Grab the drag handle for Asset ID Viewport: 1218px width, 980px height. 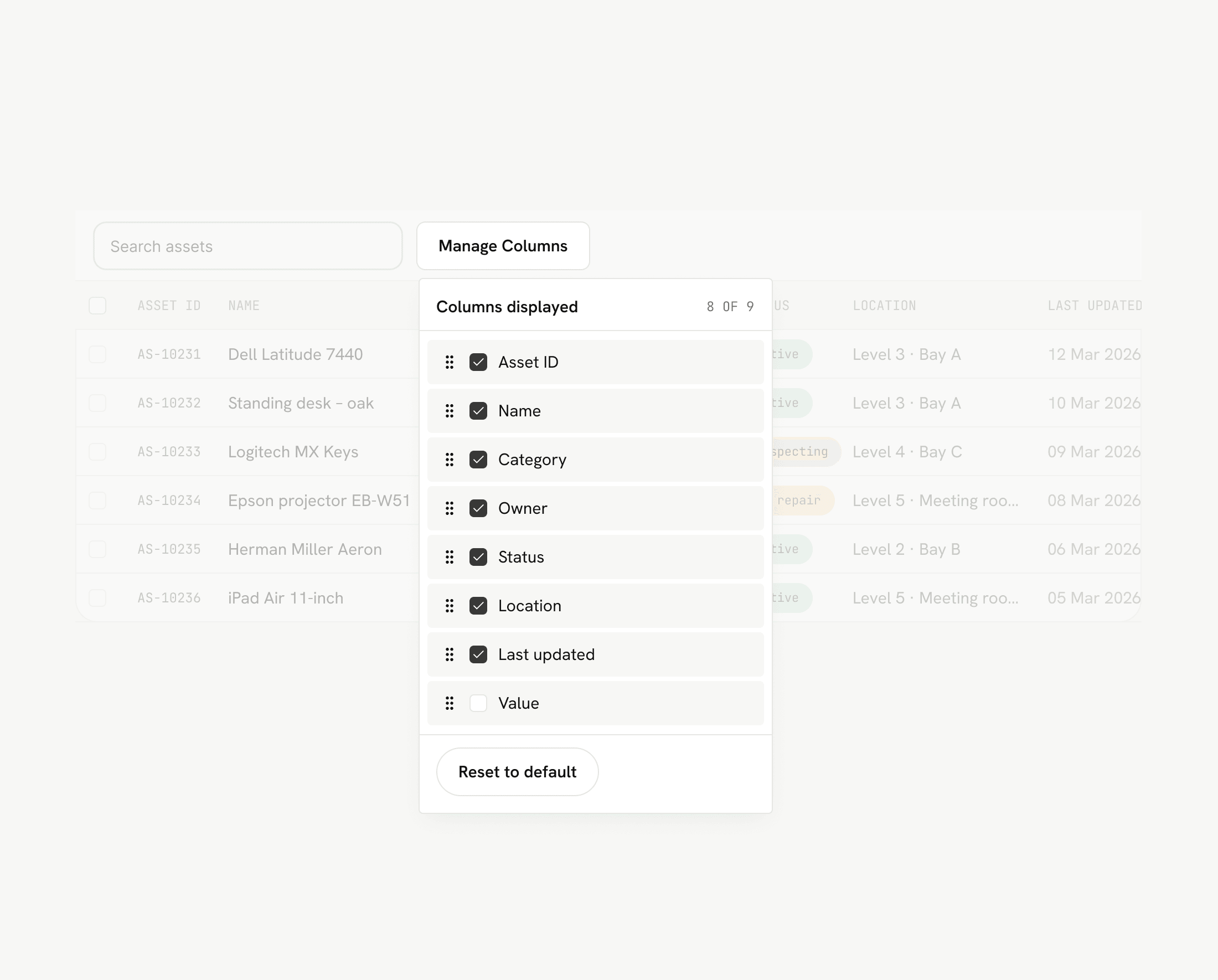pos(449,362)
